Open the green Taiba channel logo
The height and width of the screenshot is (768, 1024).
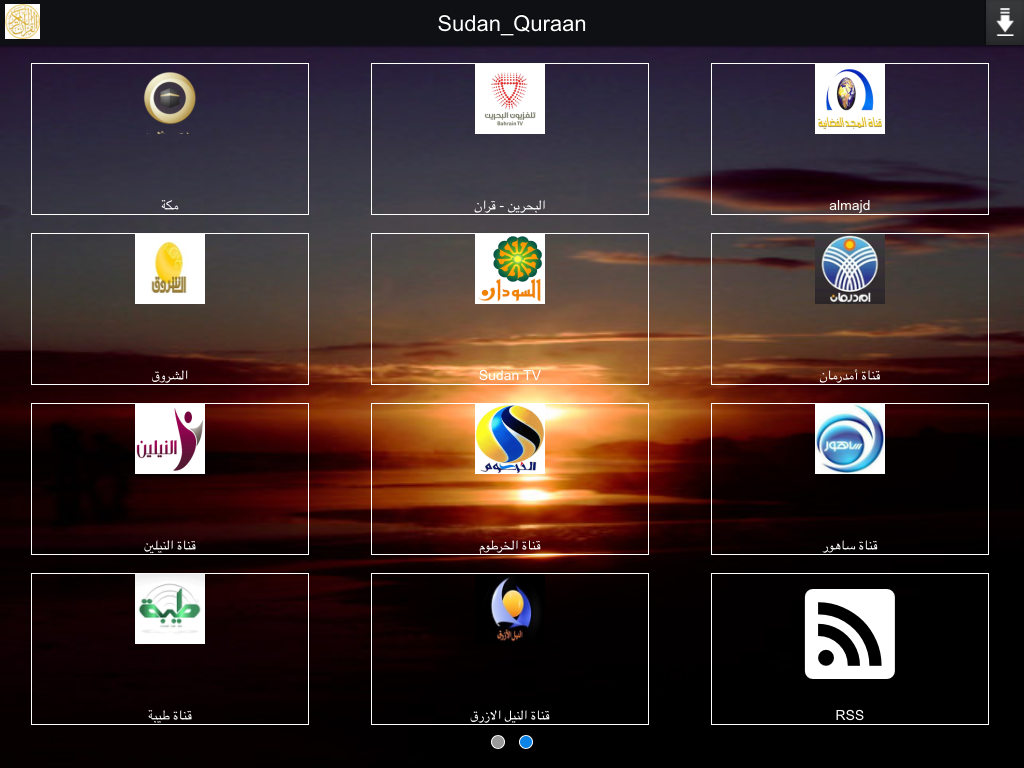pos(170,609)
